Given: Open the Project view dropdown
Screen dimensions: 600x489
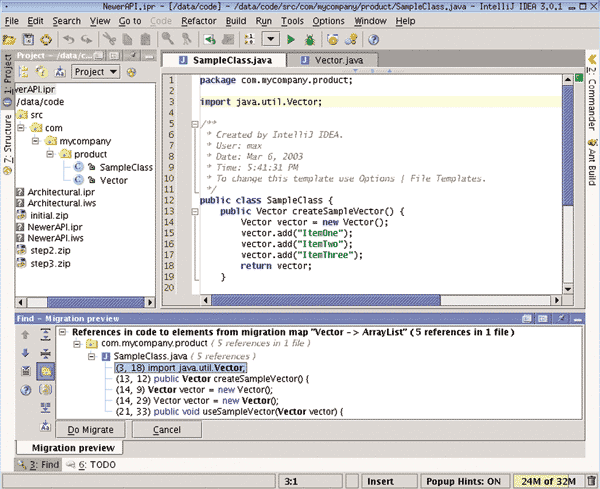Looking at the screenshot, I should (97, 72).
